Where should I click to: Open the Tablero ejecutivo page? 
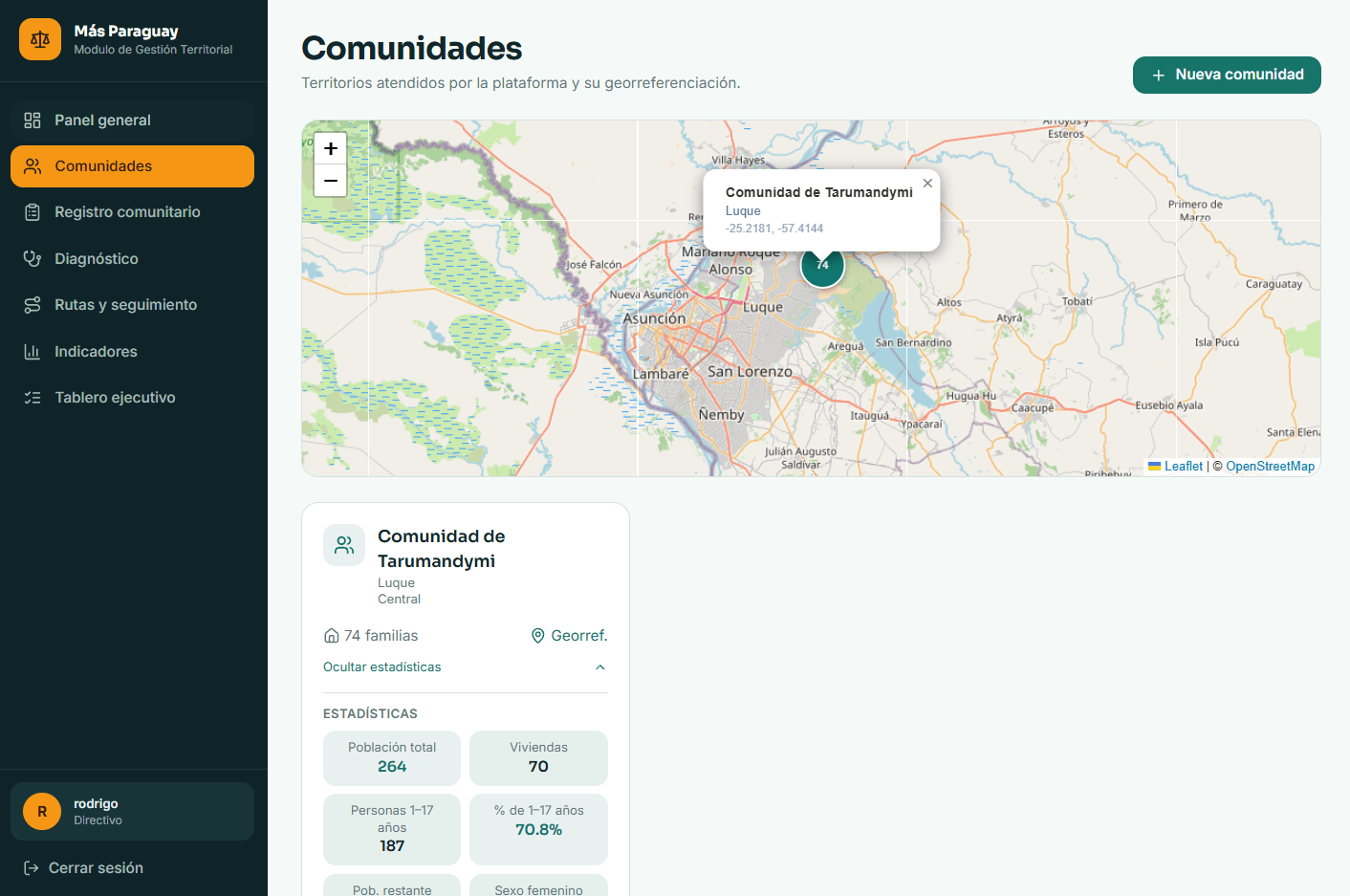[x=132, y=398]
